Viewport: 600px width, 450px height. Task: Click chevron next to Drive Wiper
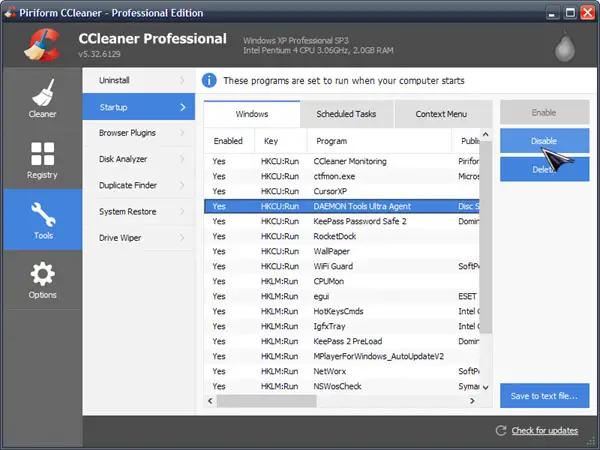point(182,238)
